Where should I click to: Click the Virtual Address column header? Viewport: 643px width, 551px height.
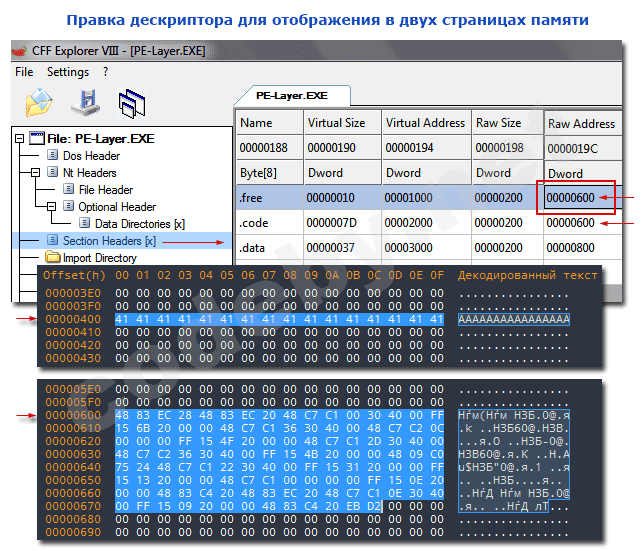coord(426,123)
